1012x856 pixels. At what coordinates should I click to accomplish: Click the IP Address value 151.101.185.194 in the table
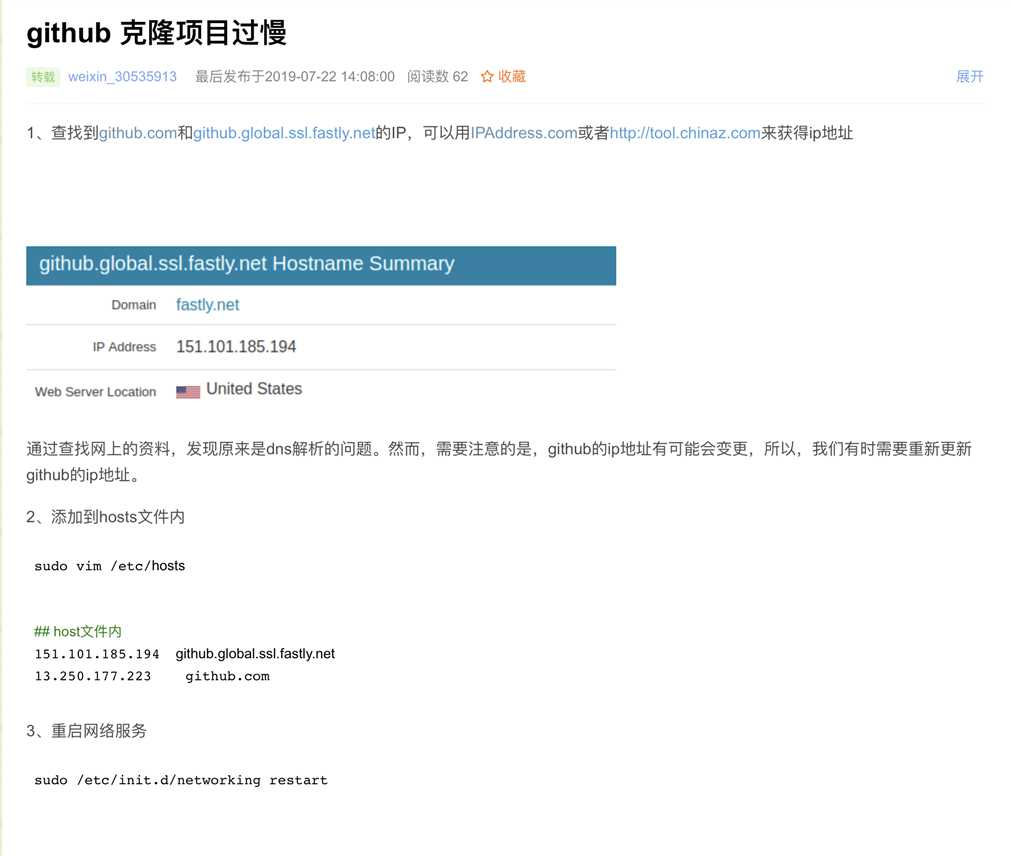point(236,347)
